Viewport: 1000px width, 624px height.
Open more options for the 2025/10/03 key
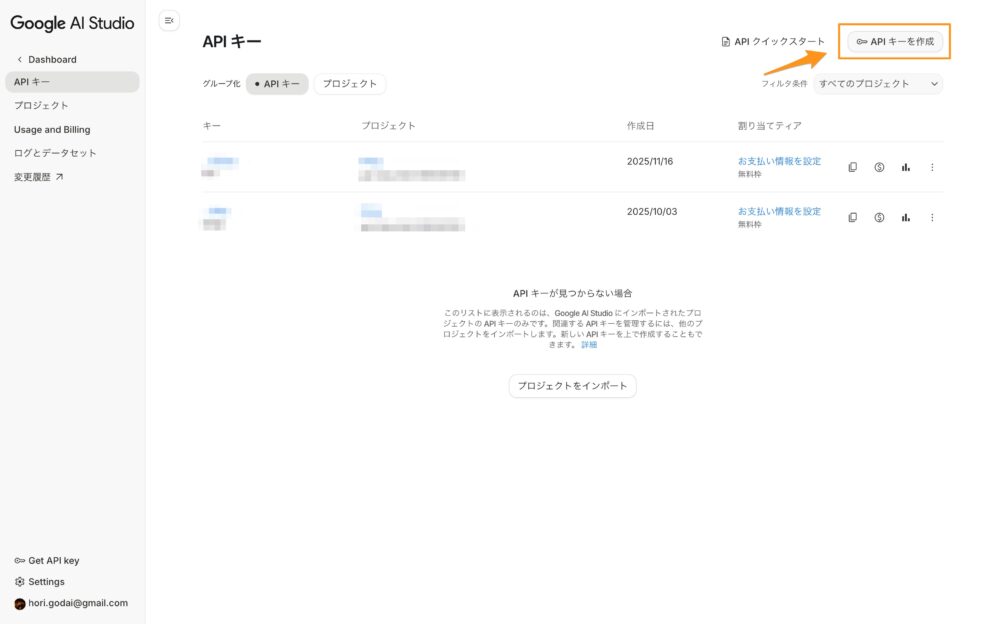(932, 217)
